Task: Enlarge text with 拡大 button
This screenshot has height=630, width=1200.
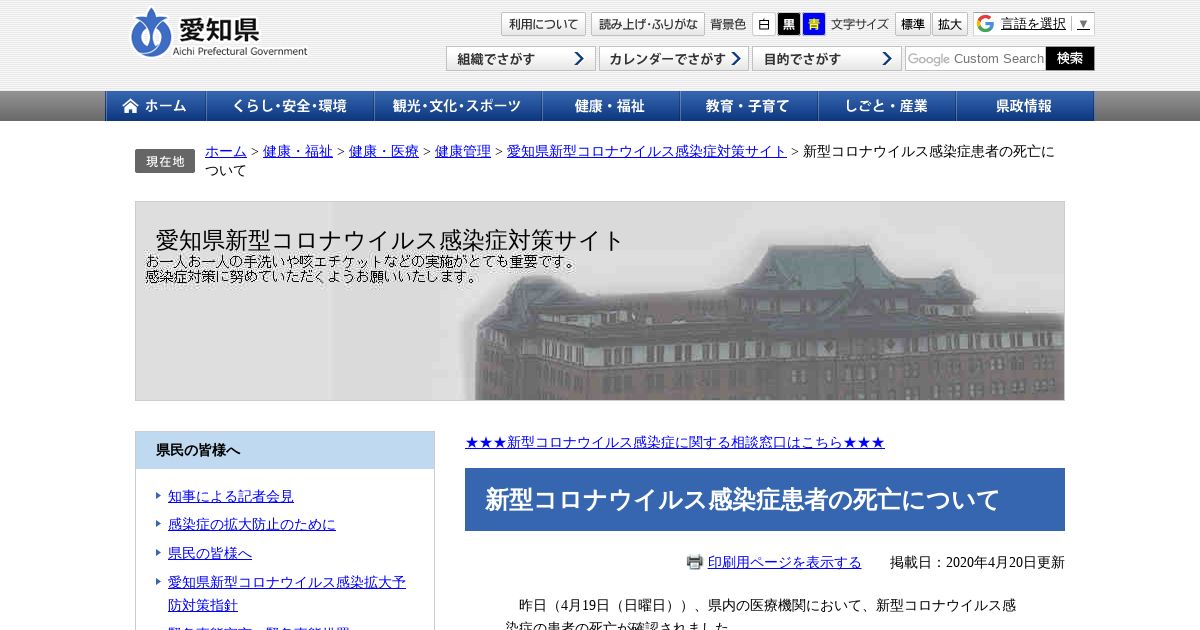Action: (x=950, y=24)
